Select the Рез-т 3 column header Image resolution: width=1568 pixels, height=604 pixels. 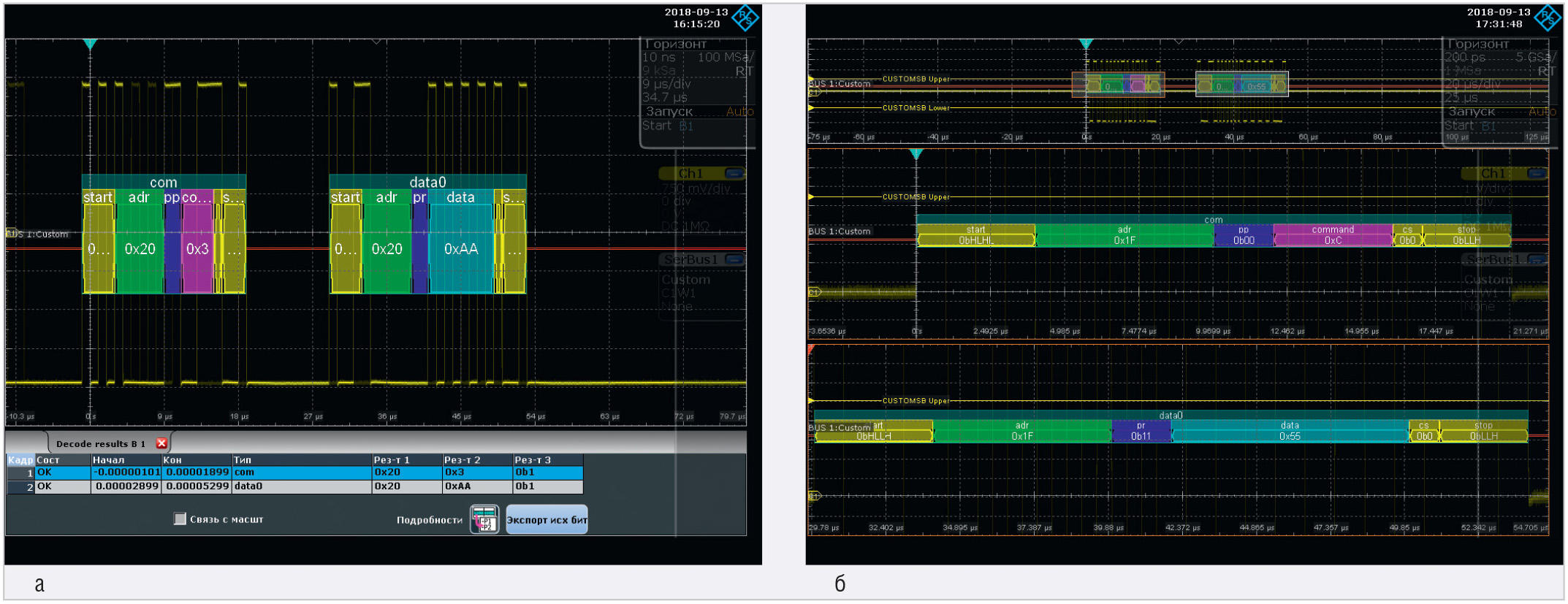[x=548, y=460]
